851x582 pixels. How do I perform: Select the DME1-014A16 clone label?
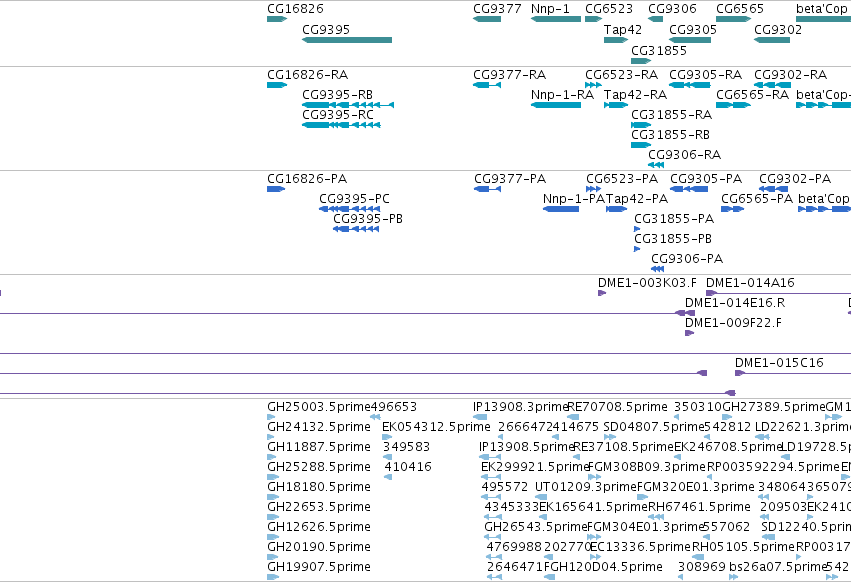[x=750, y=283]
